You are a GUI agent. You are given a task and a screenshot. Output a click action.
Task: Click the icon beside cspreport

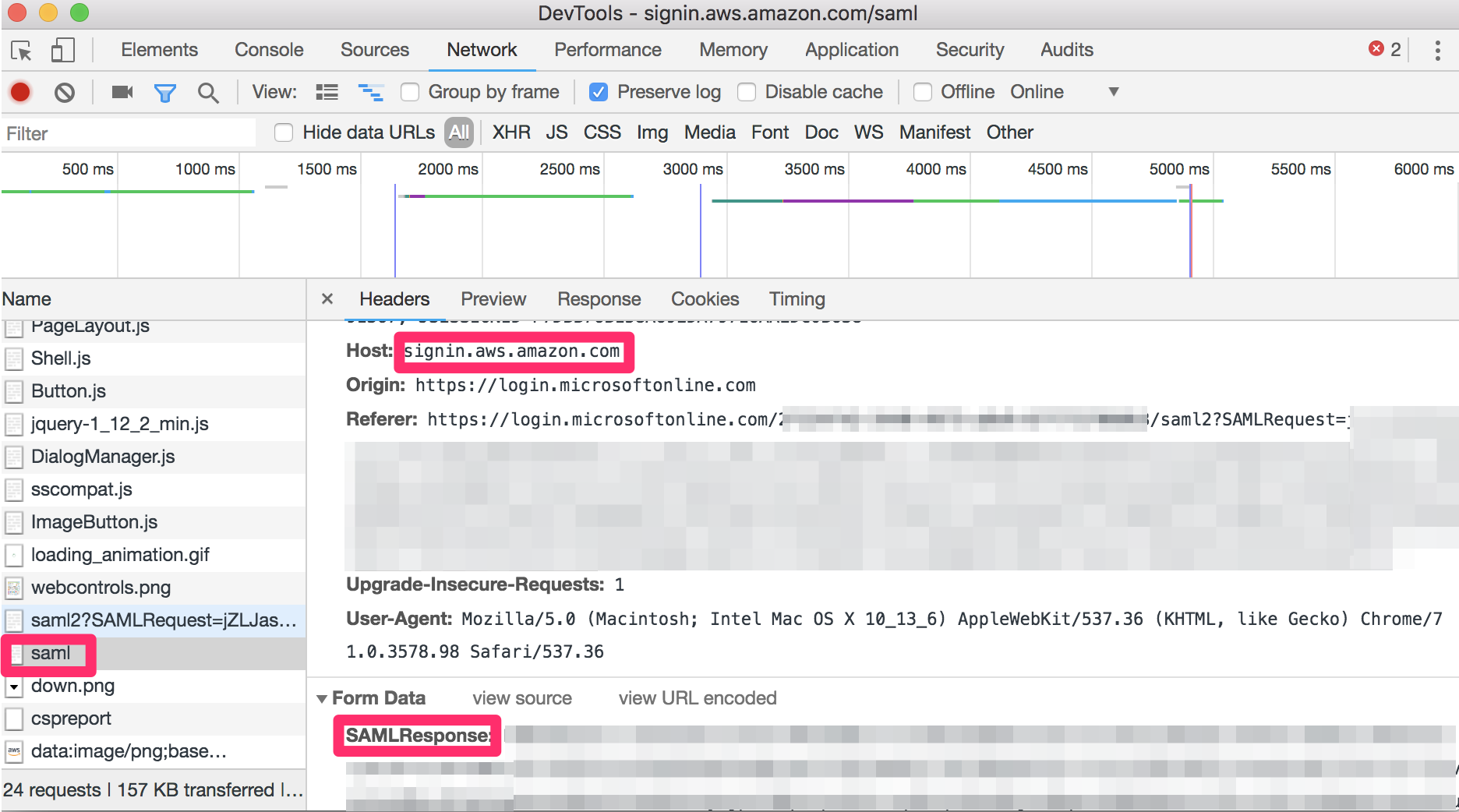[x=14, y=718]
